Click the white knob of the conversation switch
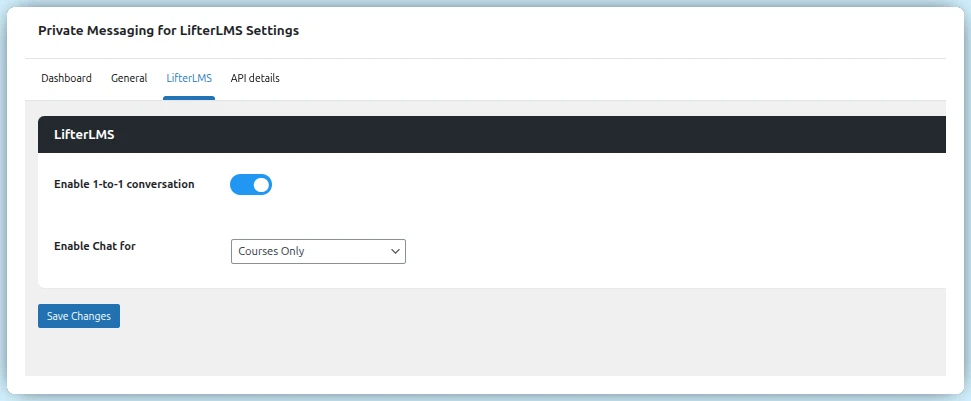This screenshot has height=401, width=971. click(261, 185)
